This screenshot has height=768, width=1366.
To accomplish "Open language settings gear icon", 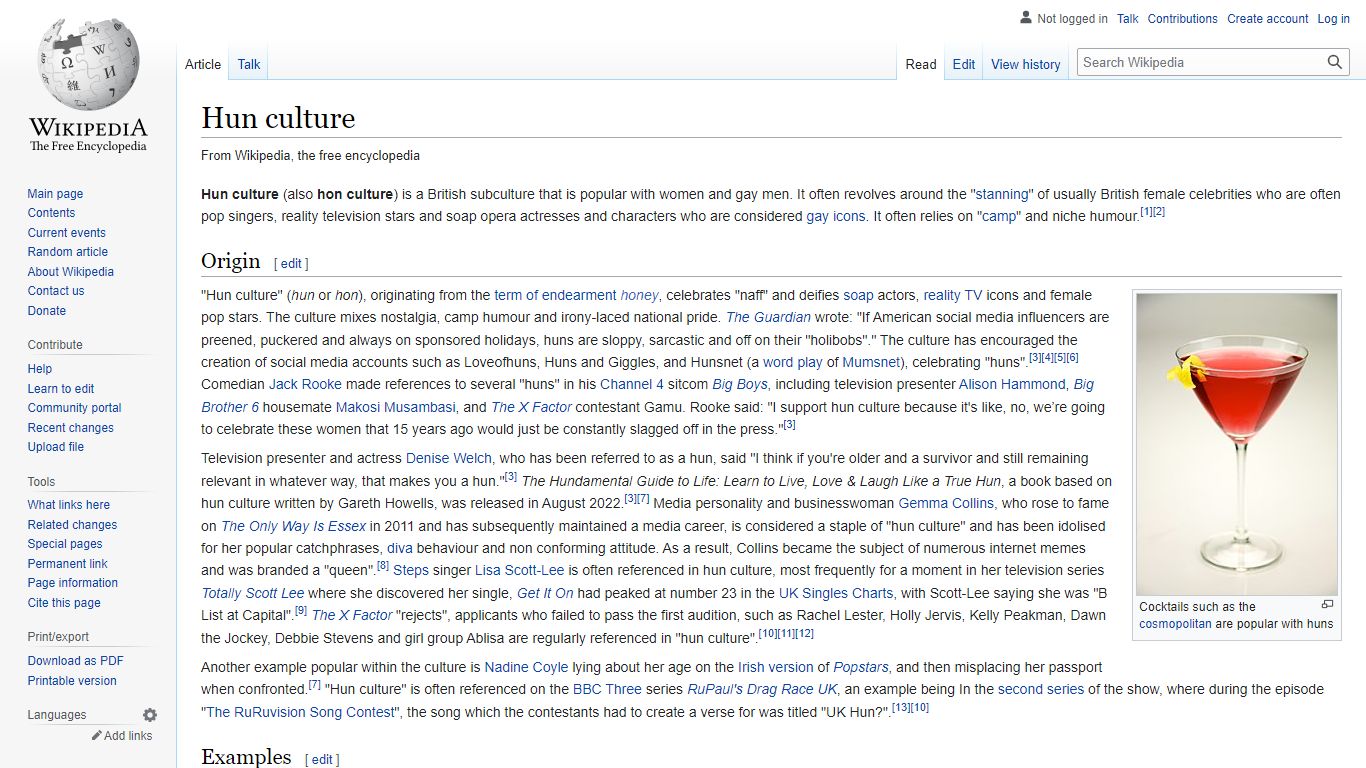I will pyautogui.click(x=150, y=715).
